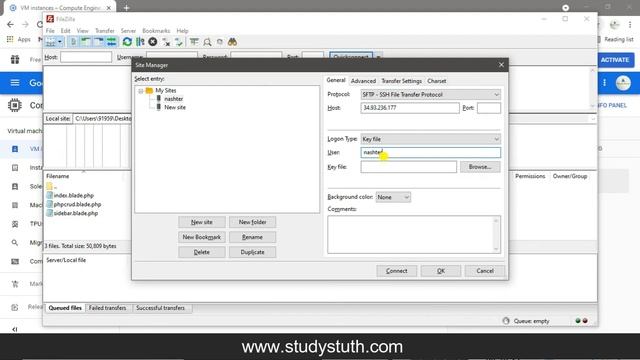Image resolution: width=640 pixels, height=360 pixels.
Task: Click the Delete button
Action: tap(202, 252)
